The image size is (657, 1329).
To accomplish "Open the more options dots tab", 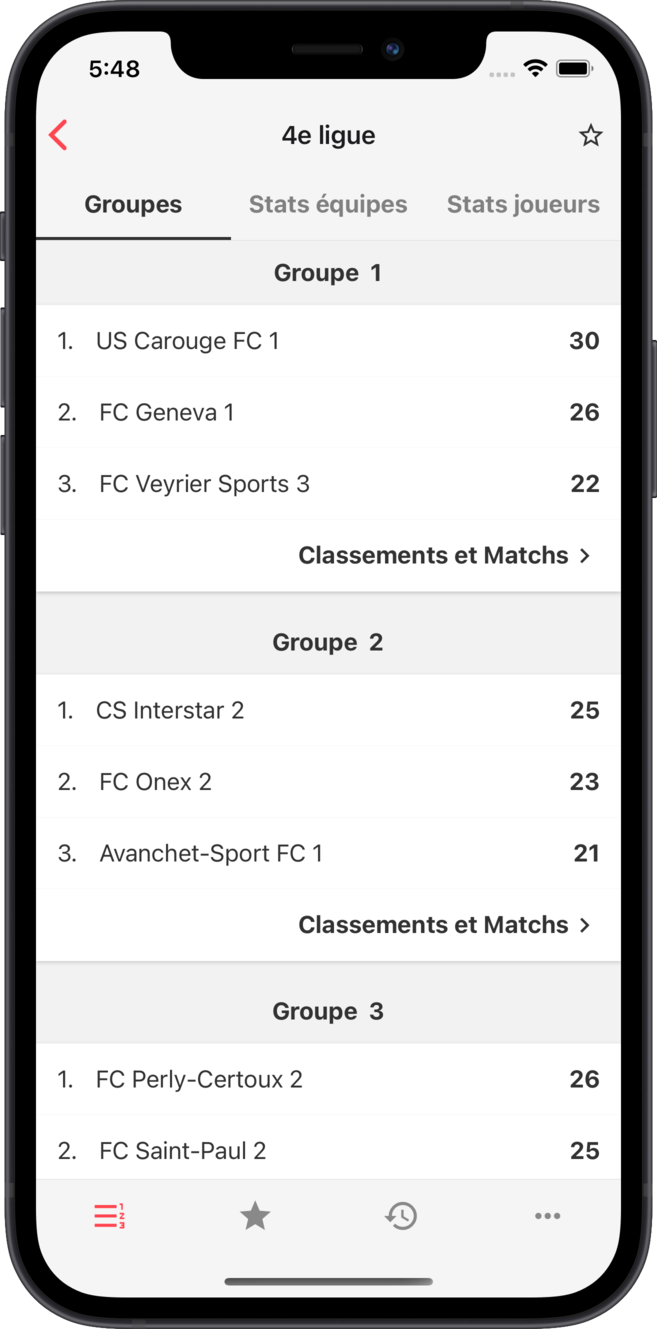I will 547,1215.
